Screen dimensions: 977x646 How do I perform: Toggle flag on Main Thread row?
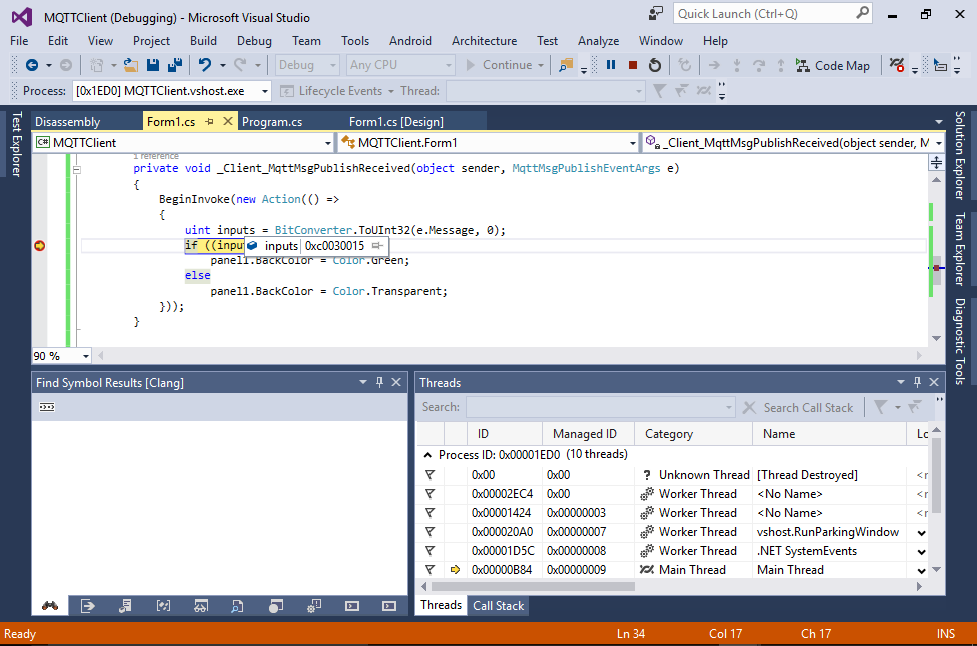[x=430, y=569]
